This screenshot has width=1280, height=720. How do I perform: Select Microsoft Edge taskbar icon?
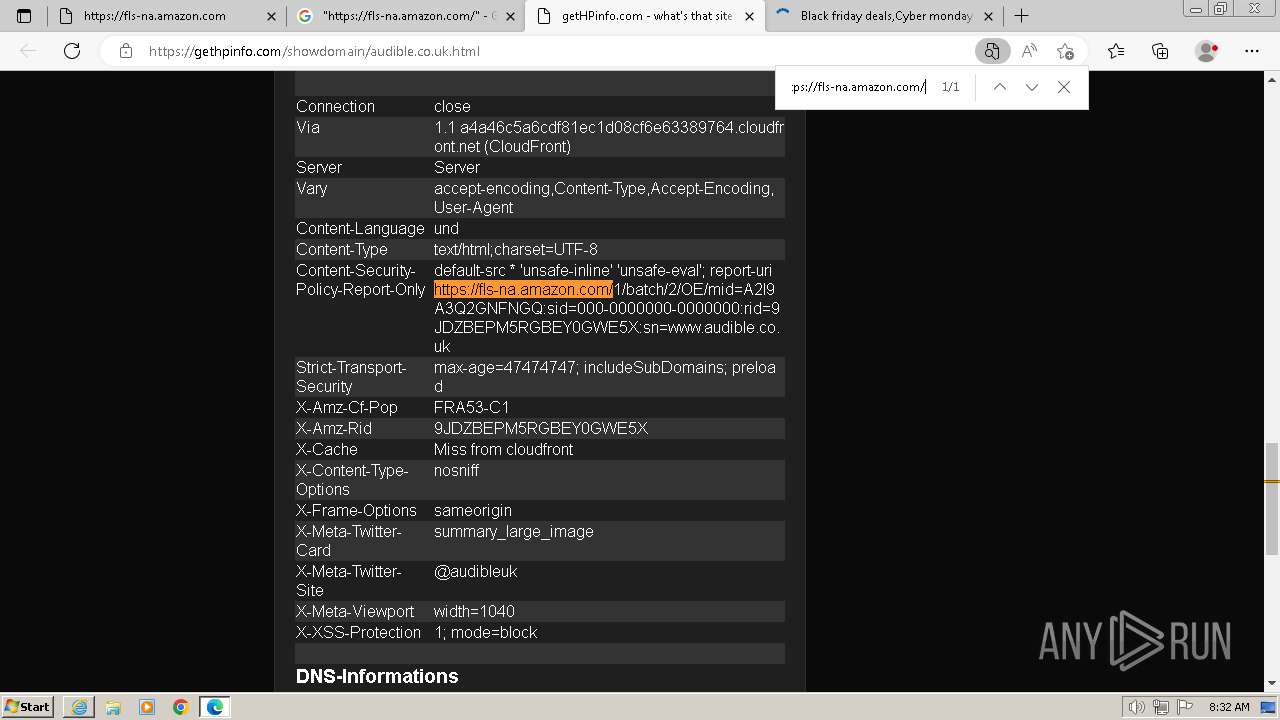tap(215, 707)
